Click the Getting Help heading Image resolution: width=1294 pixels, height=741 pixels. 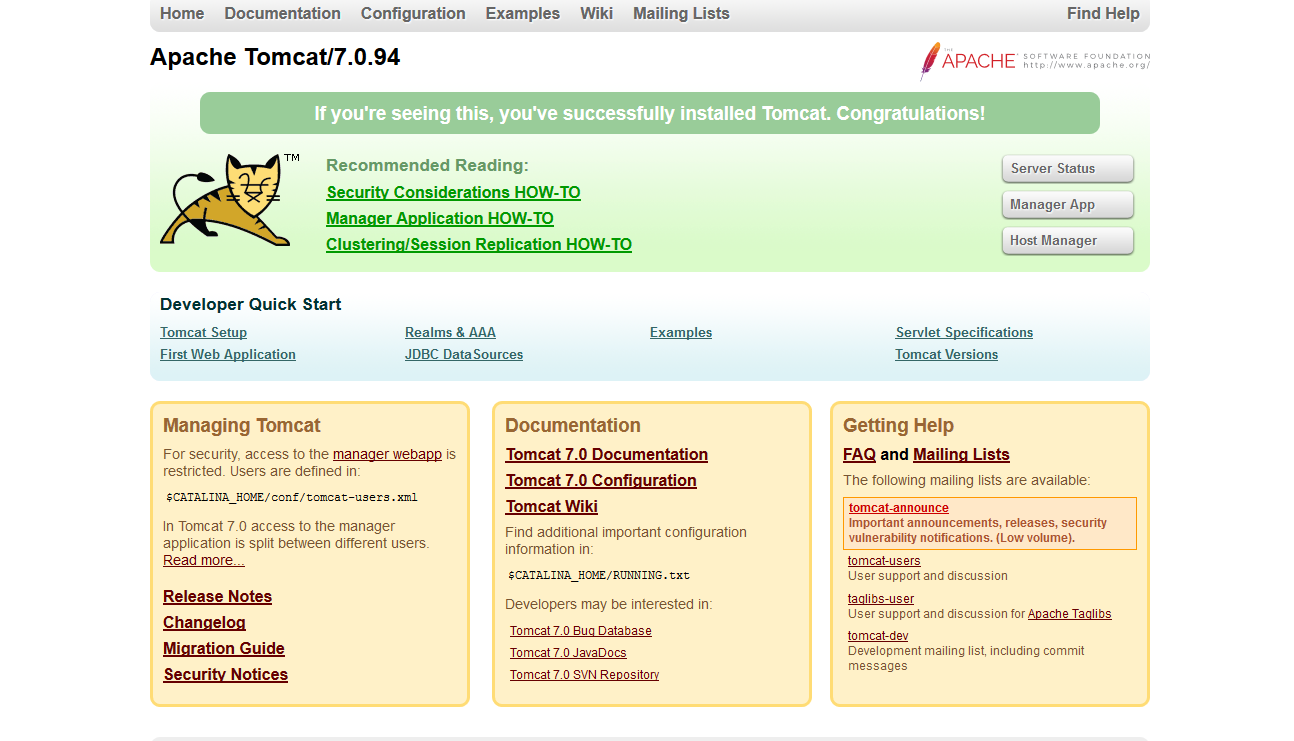click(x=898, y=426)
